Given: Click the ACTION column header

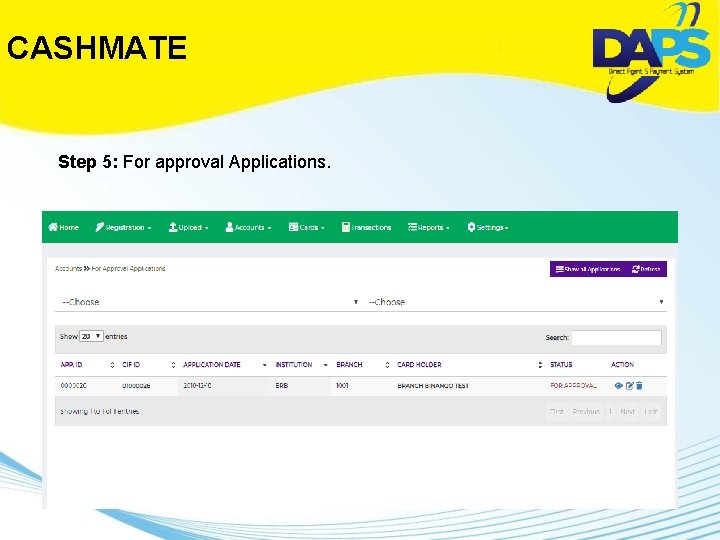Looking at the screenshot, I should click(x=622, y=365).
